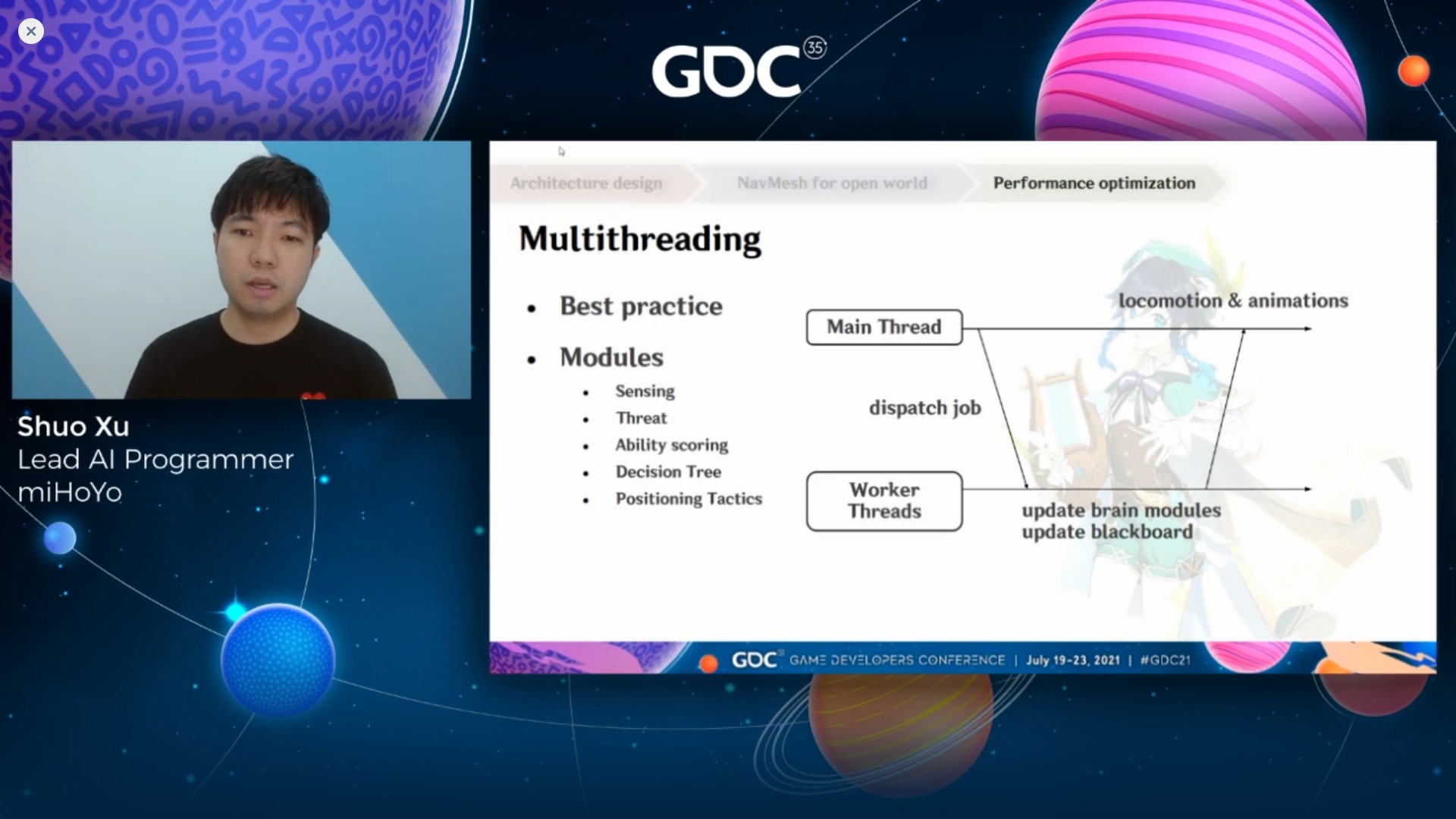This screenshot has height=819, width=1456.
Task: Click the 'Main Thread' diagram box
Action: pyautogui.click(x=884, y=327)
